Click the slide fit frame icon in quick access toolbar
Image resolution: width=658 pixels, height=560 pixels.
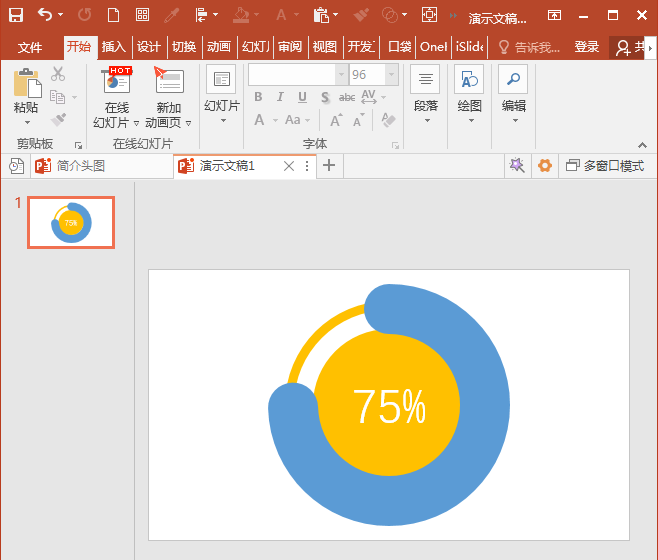(x=429, y=15)
